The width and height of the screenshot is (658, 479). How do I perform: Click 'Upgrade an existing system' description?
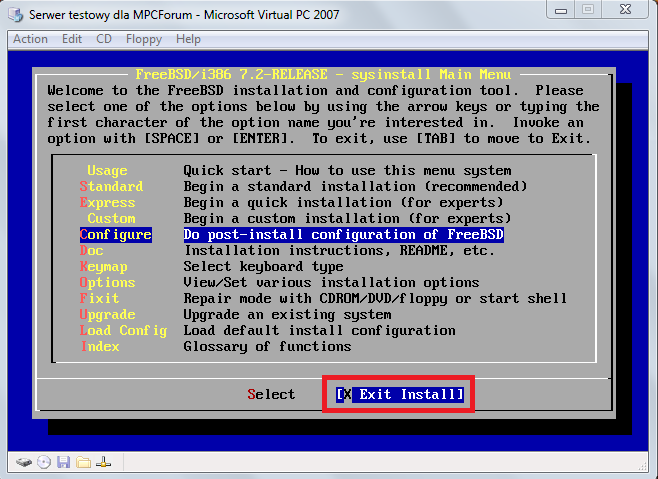pyautogui.click(x=287, y=314)
